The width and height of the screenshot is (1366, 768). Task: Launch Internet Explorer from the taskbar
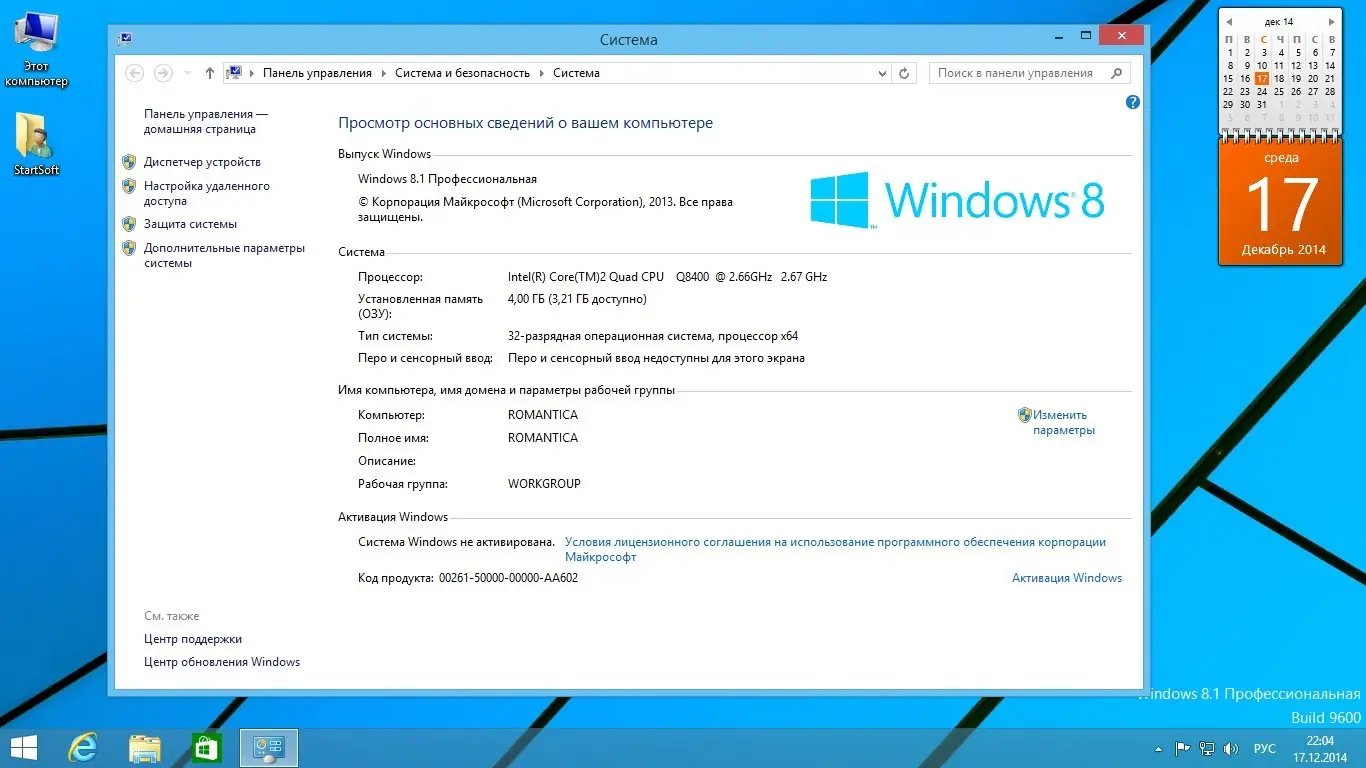pos(82,748)
